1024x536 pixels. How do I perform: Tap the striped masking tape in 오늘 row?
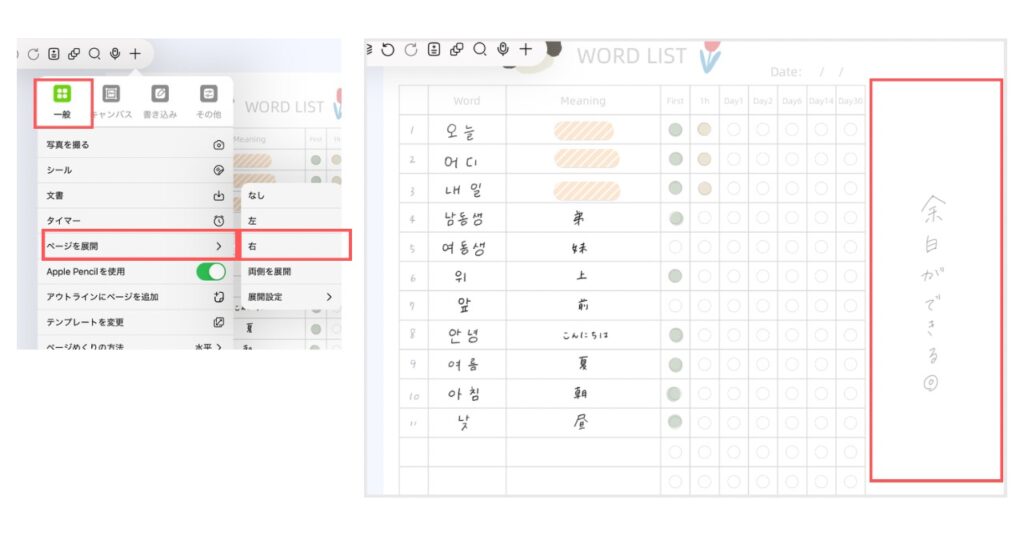point(584,131)
